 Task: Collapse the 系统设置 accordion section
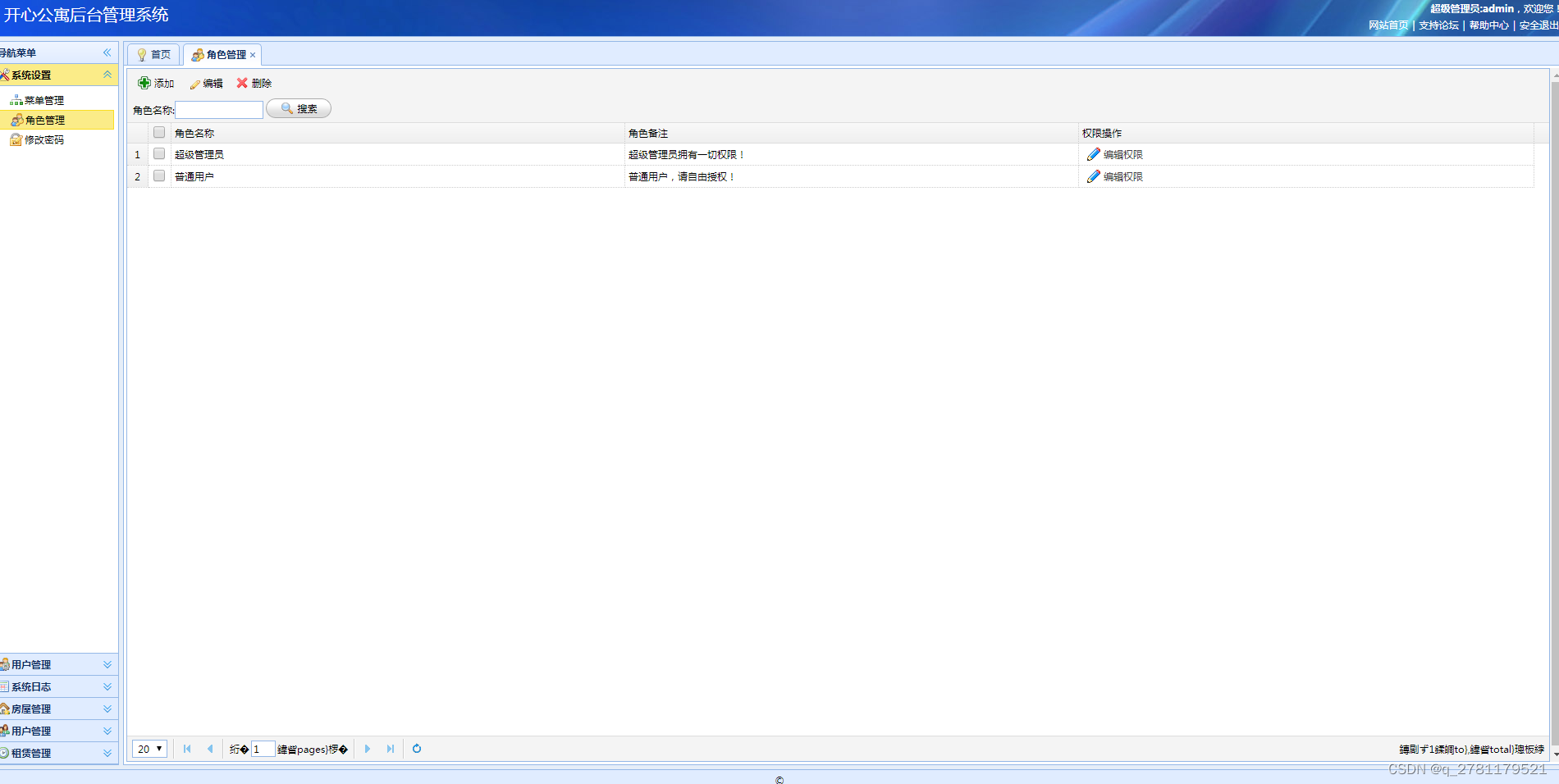(107, 75)
